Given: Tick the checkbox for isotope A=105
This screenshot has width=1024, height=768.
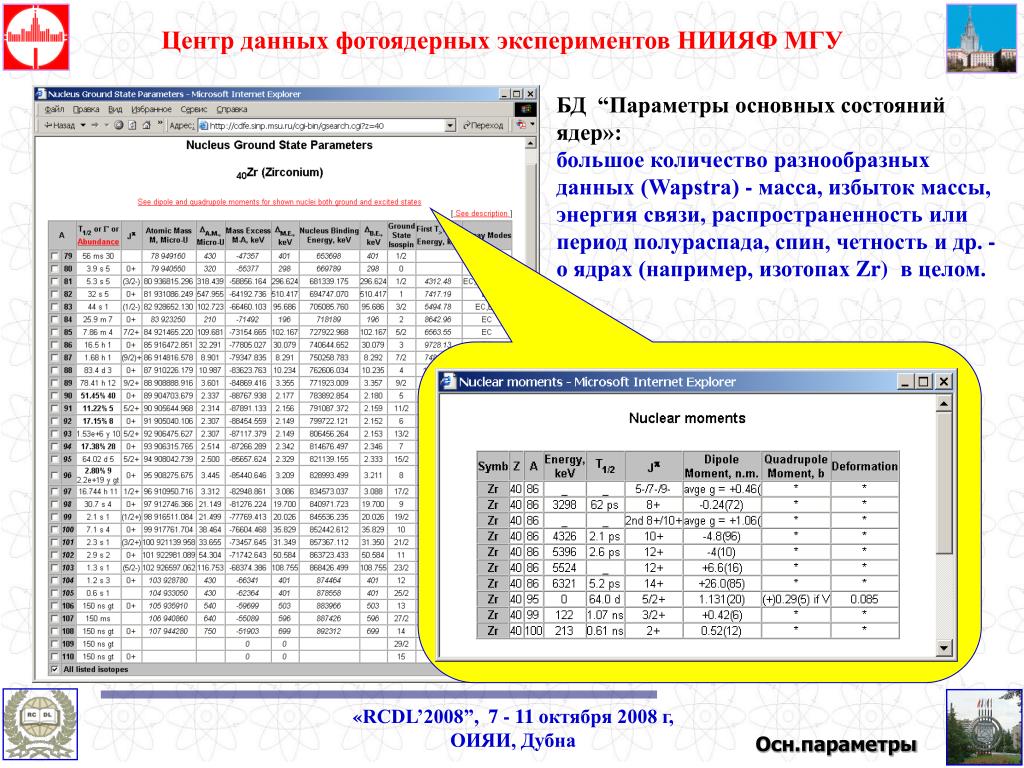Looking at the screenshot, I should (54, 593).
